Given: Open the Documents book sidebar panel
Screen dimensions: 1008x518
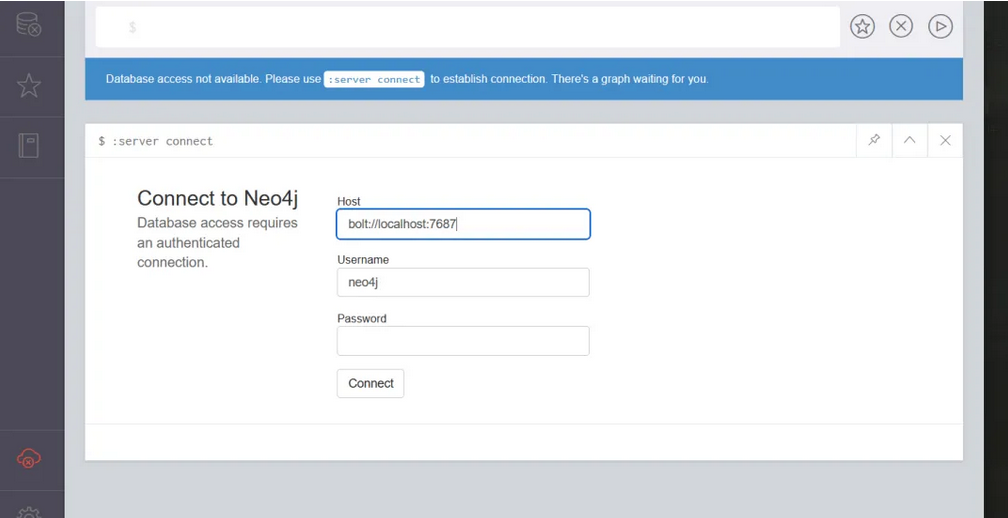Looking at the screenshot, I should 29,146.
